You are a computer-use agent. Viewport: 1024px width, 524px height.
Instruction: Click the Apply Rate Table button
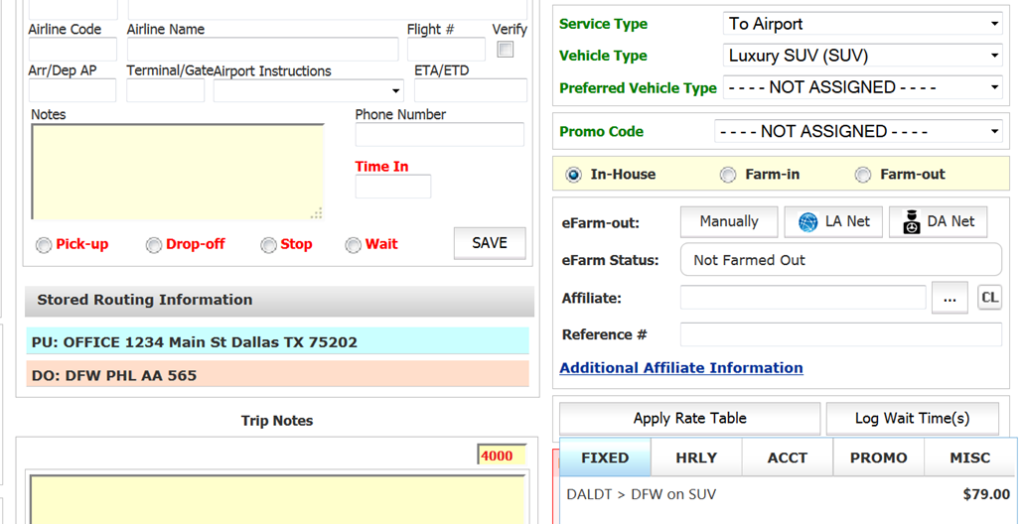pos(689,418)
